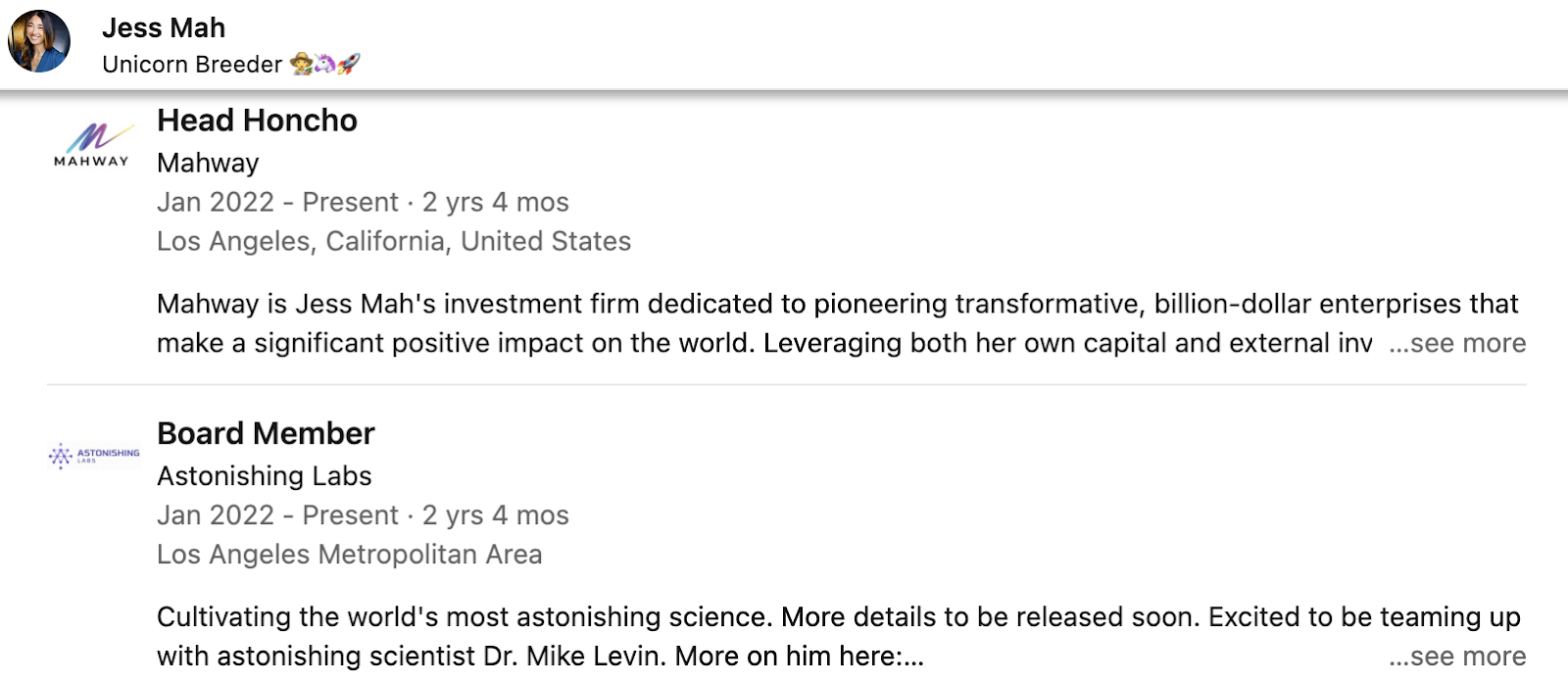Open the Board Member position title
Viewport: 1568px width, 683px height.
click(266, 433)
